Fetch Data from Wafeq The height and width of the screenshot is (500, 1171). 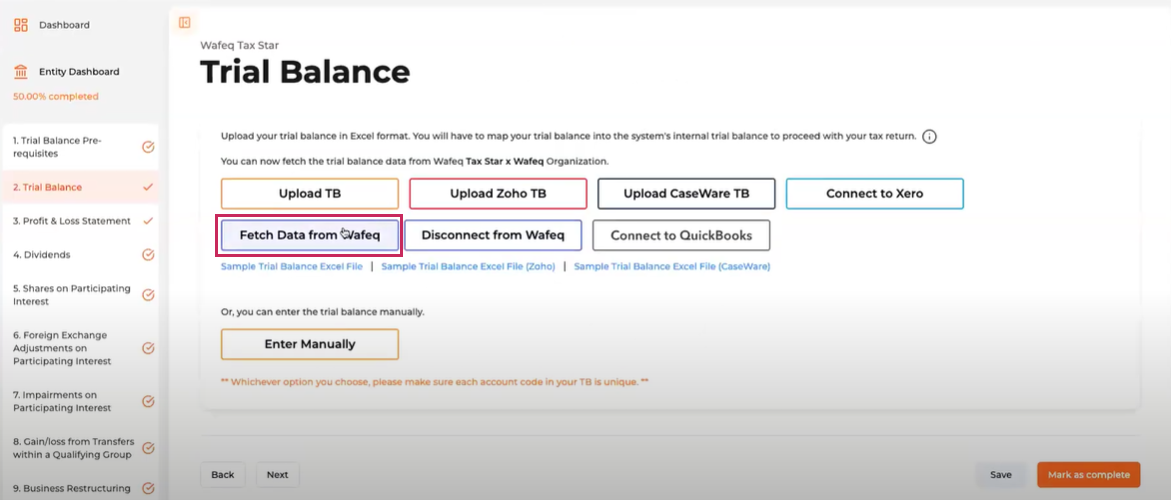click(x=310, y=236)
